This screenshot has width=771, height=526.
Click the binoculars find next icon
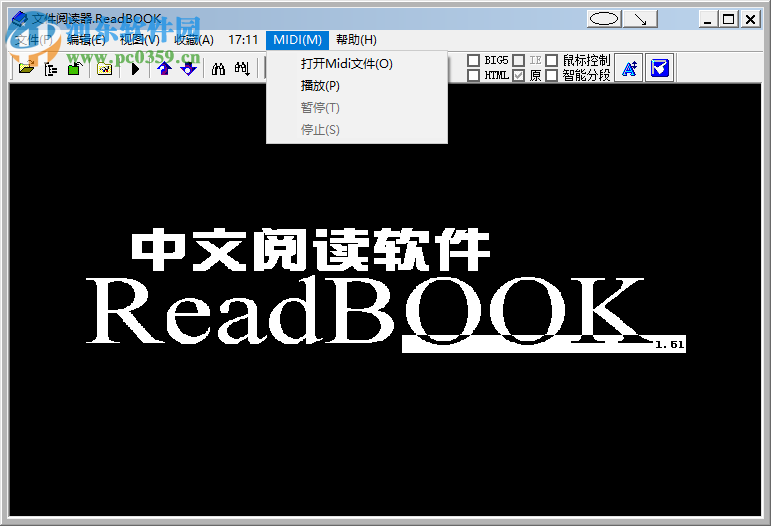click(x=242, y=69)
